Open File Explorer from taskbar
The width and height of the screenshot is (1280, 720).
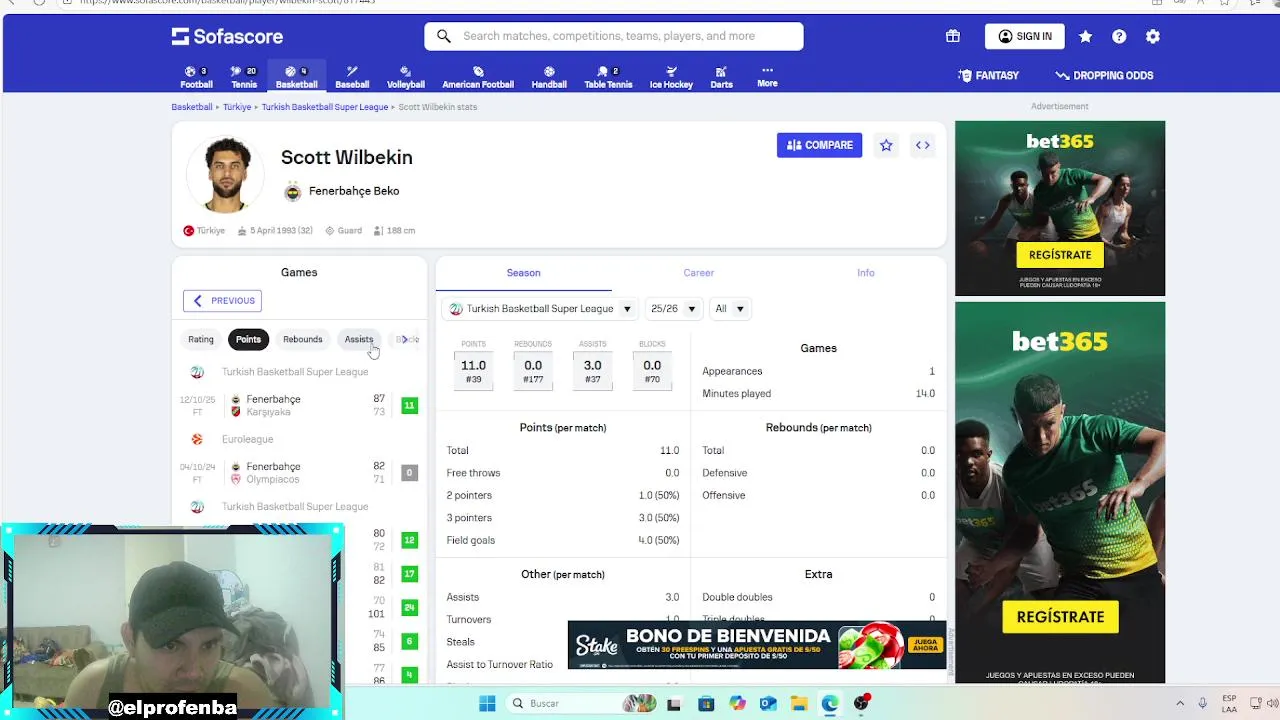click(x=798, y=703)
